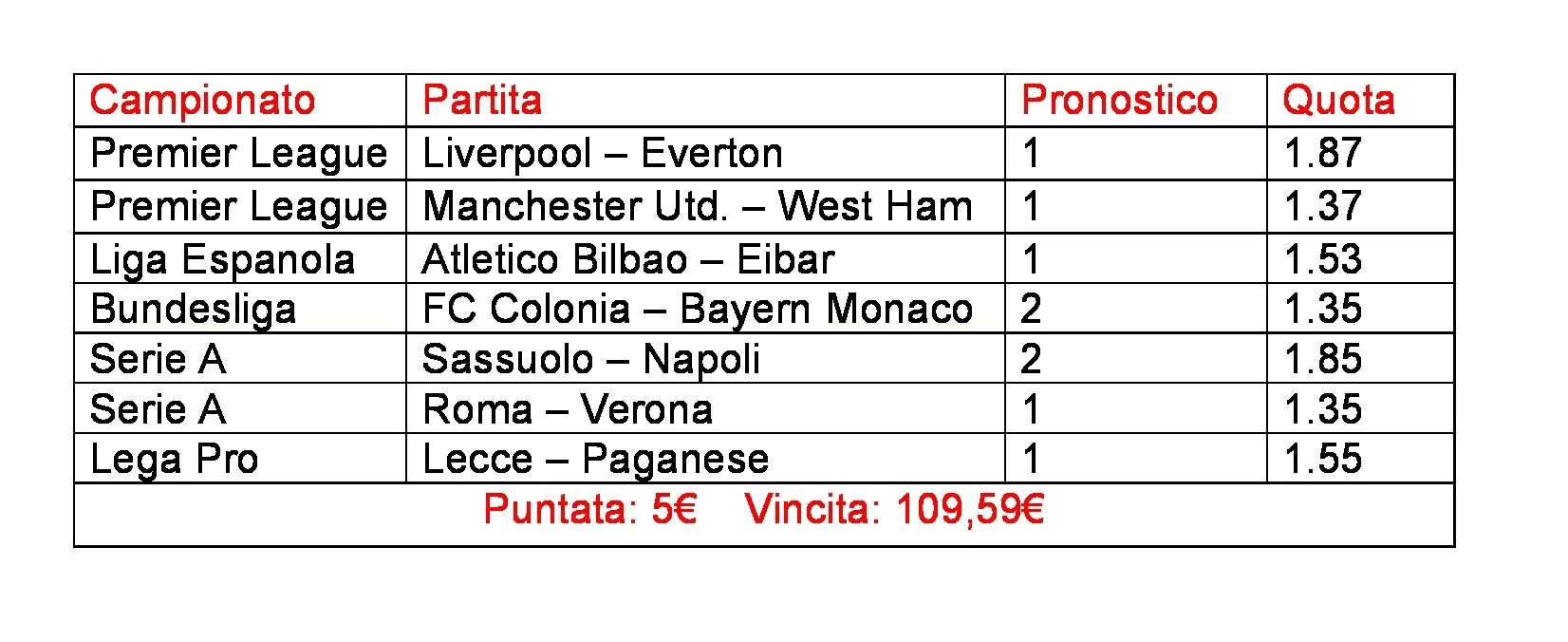The width and height of the screenshot is (1568, 642).
Task: Click the Vincita: 109,59€ text
Action: pyautogui.click(x=894, y=510)
